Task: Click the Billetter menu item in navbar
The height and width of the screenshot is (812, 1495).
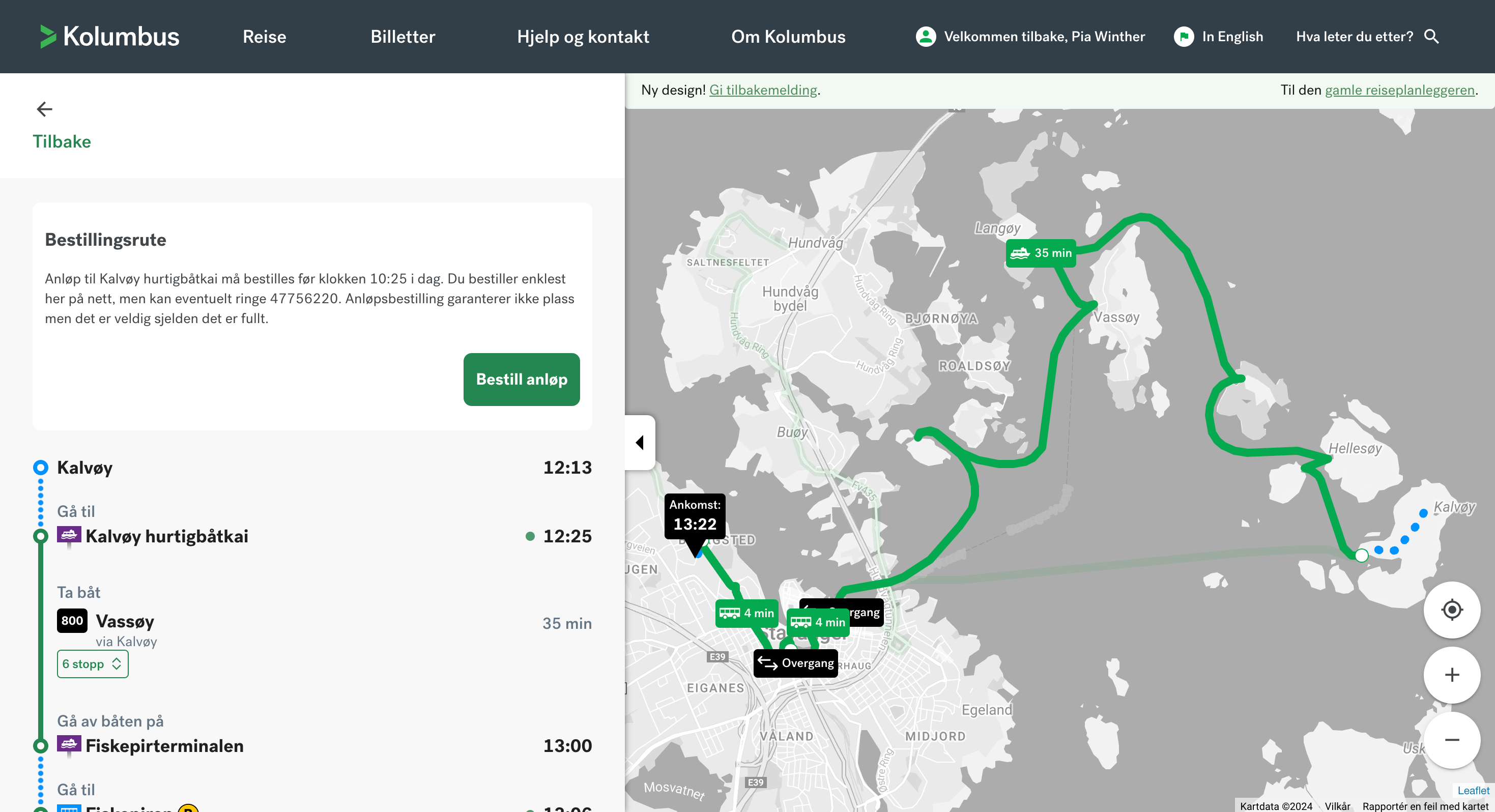Action: pos(401,36)
